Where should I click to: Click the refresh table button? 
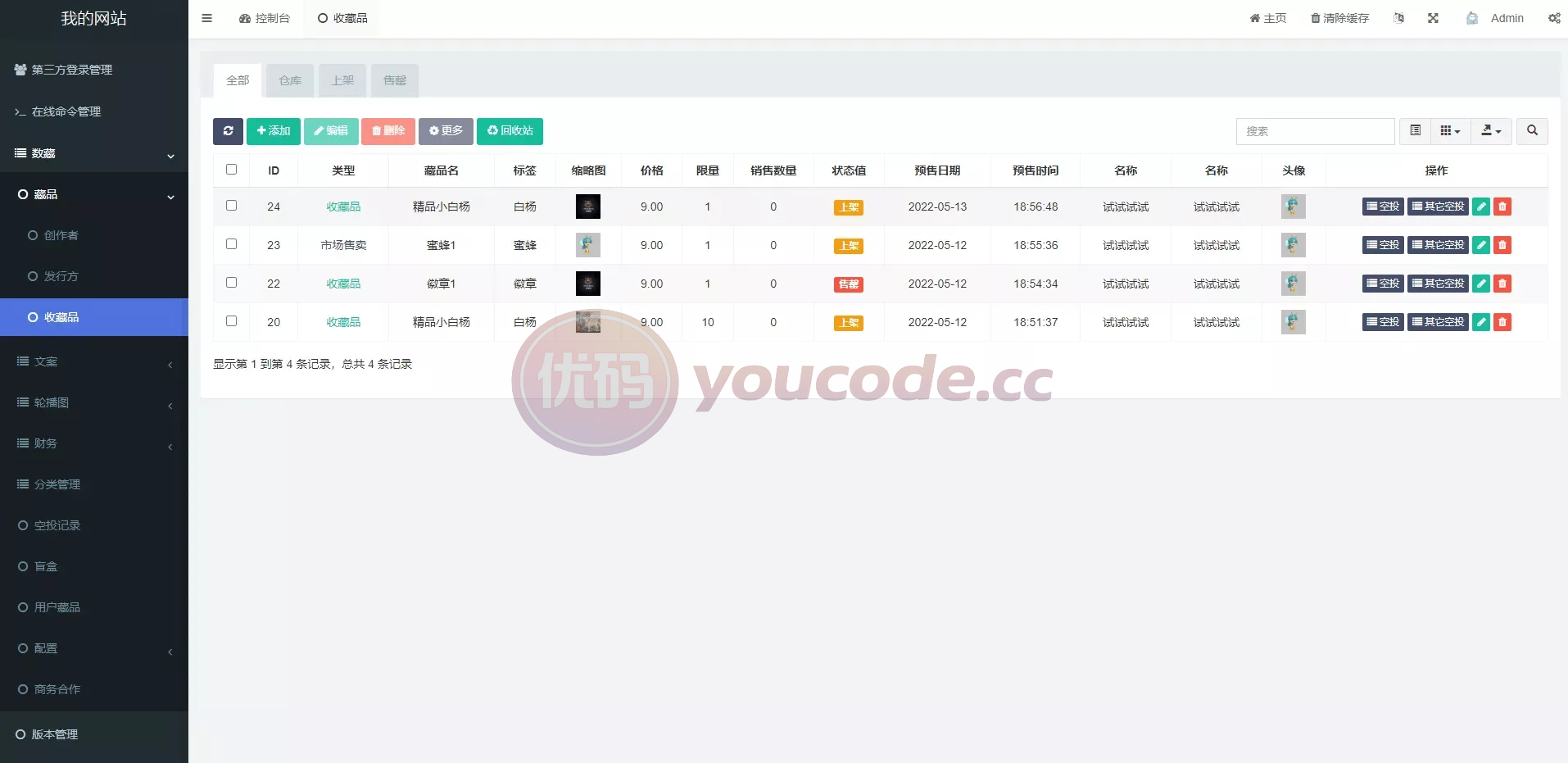[x=228, y=131]
